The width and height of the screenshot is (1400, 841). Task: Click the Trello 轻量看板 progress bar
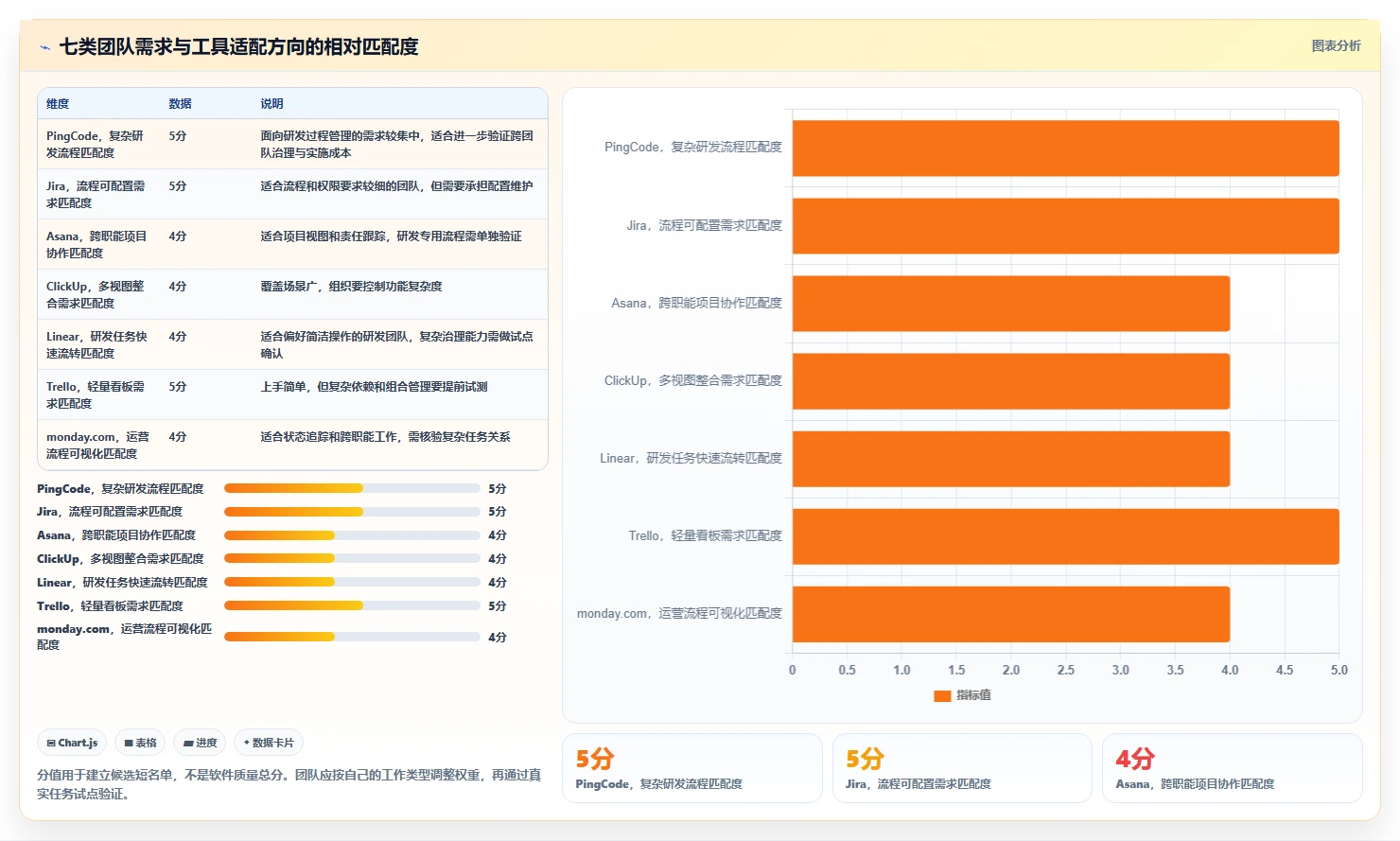[352, 605]
